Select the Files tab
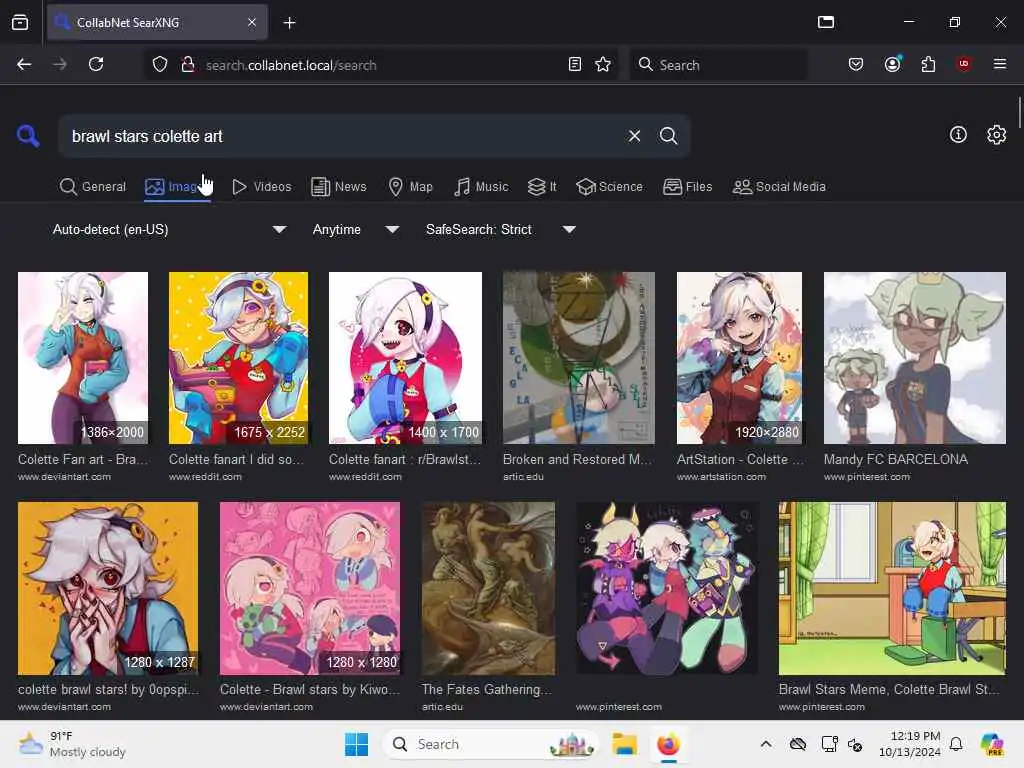The image size is (1024, 768). [x=687, y=187]
